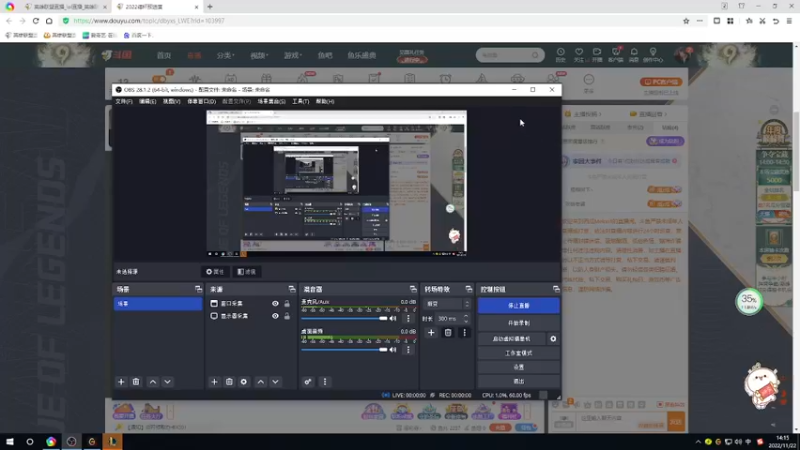Open transition properties three-dot menu
Image resolution: width=800 pixels, height=450 pixels.
[464, 333]
